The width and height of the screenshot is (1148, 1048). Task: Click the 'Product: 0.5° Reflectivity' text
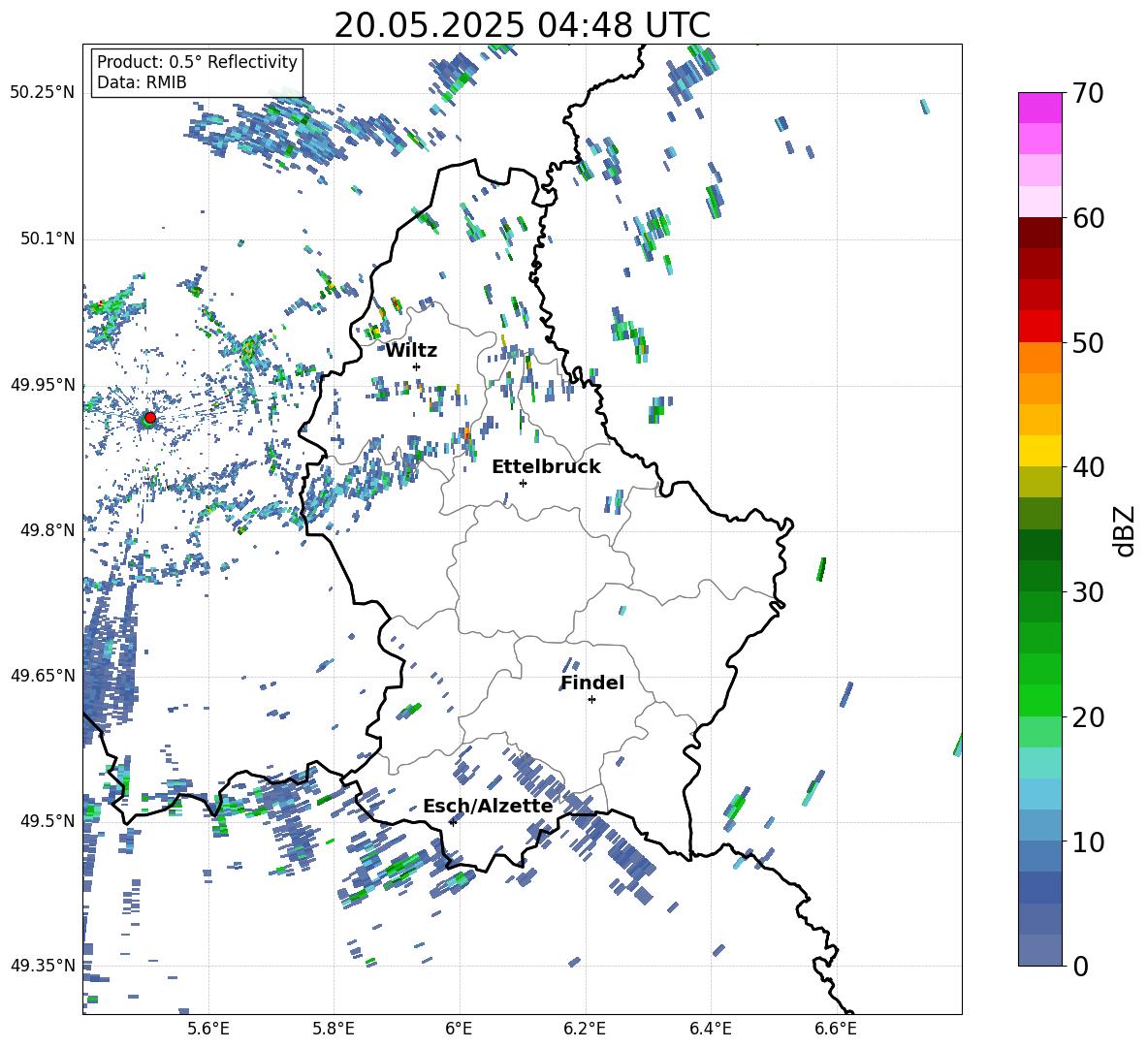[197, 61]
